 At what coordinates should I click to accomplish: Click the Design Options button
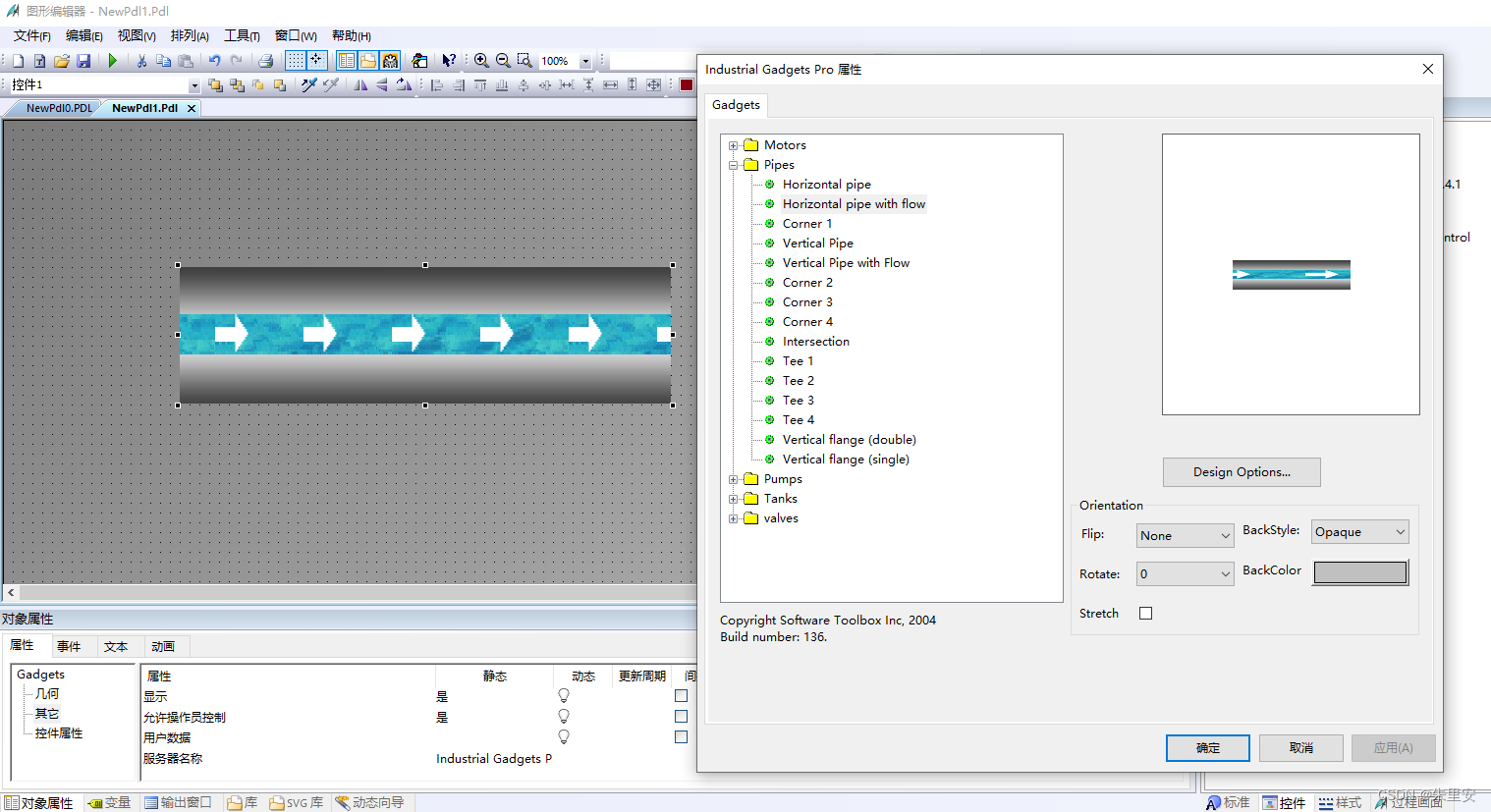[x=1241, y=472]
